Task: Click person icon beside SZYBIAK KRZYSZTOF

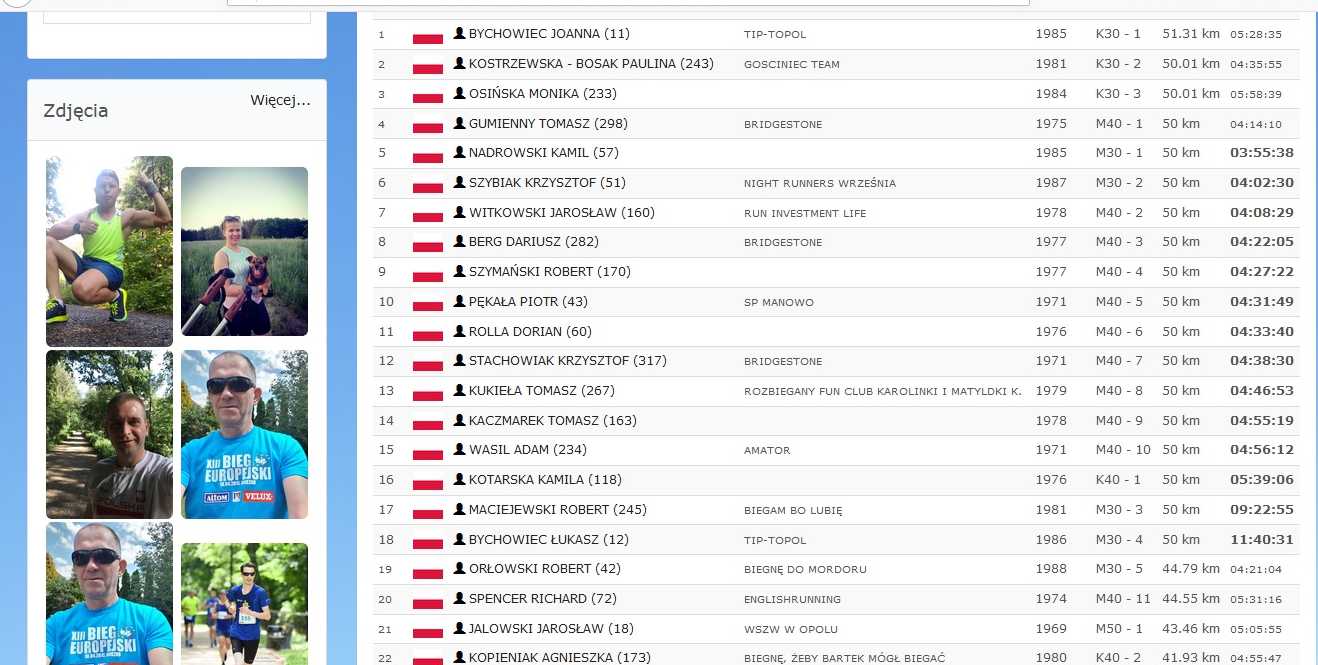Action: click(459, 182)
